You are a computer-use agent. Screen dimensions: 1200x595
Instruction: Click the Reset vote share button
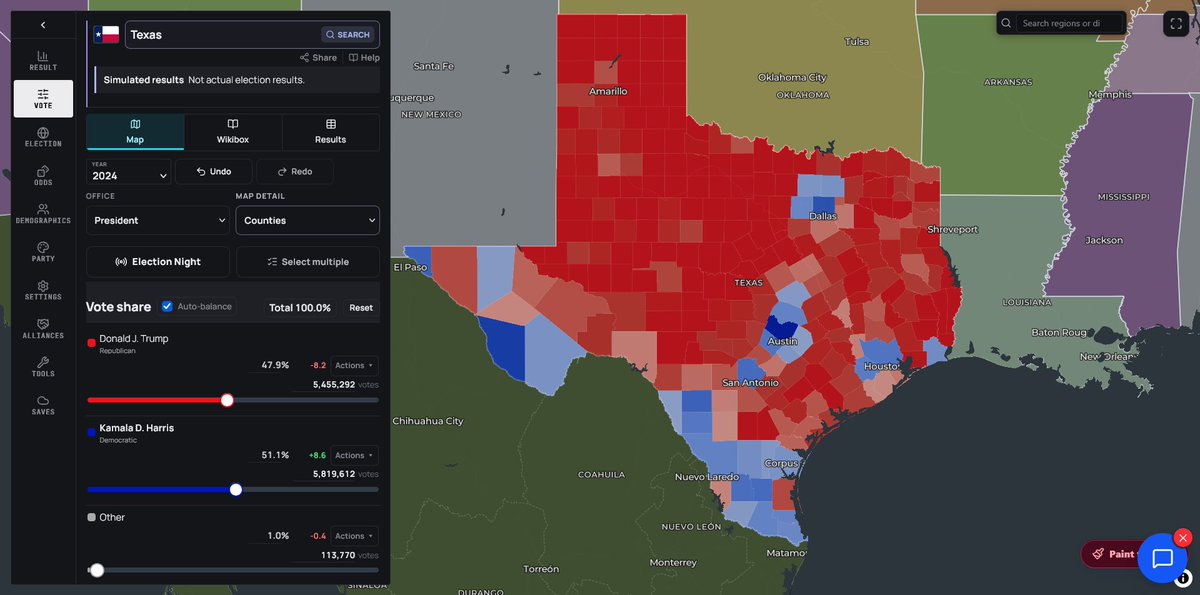tap(361, 308)
